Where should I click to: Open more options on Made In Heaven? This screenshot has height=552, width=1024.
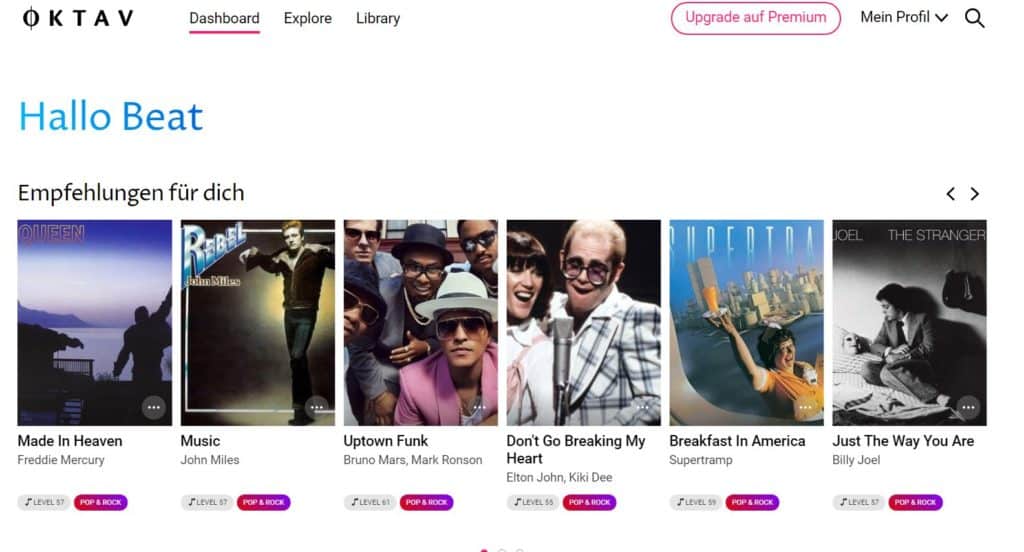153,407
